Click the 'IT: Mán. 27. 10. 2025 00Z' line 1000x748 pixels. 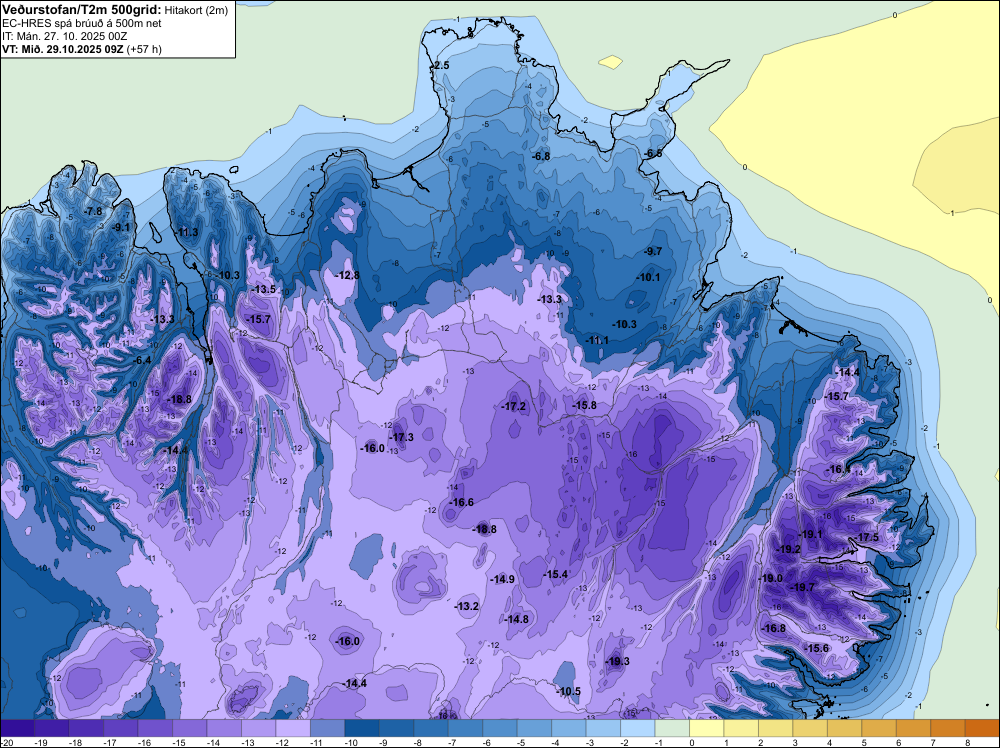point(64,36)
